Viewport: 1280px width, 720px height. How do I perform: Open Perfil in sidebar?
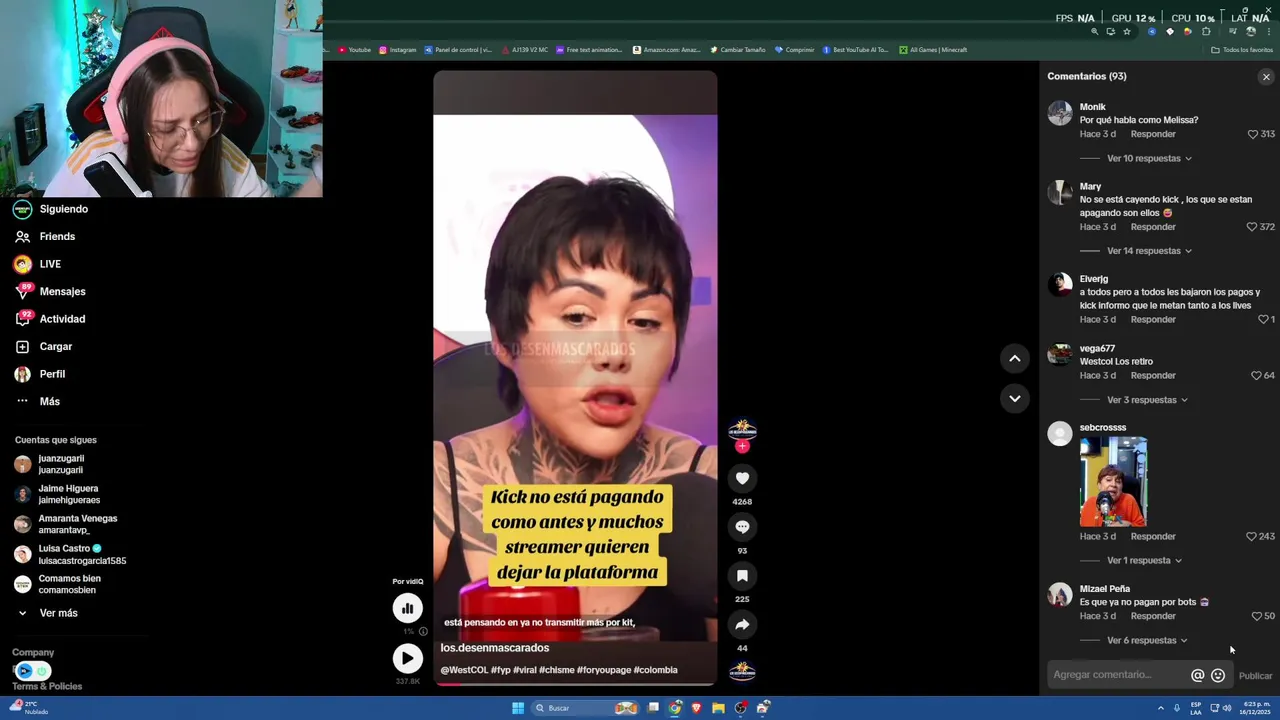point(52,374)
